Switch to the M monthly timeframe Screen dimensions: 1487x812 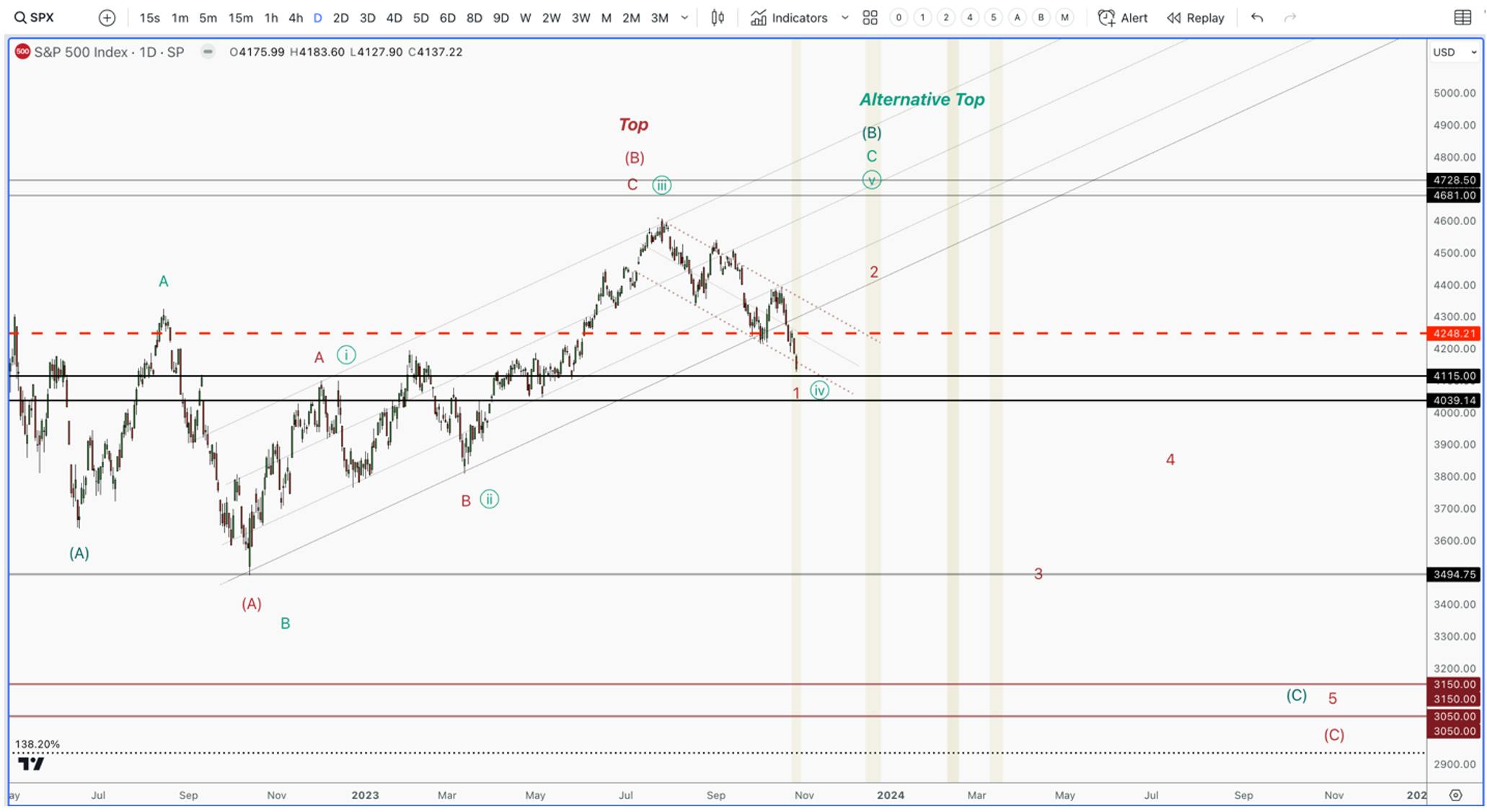point(606,17)
